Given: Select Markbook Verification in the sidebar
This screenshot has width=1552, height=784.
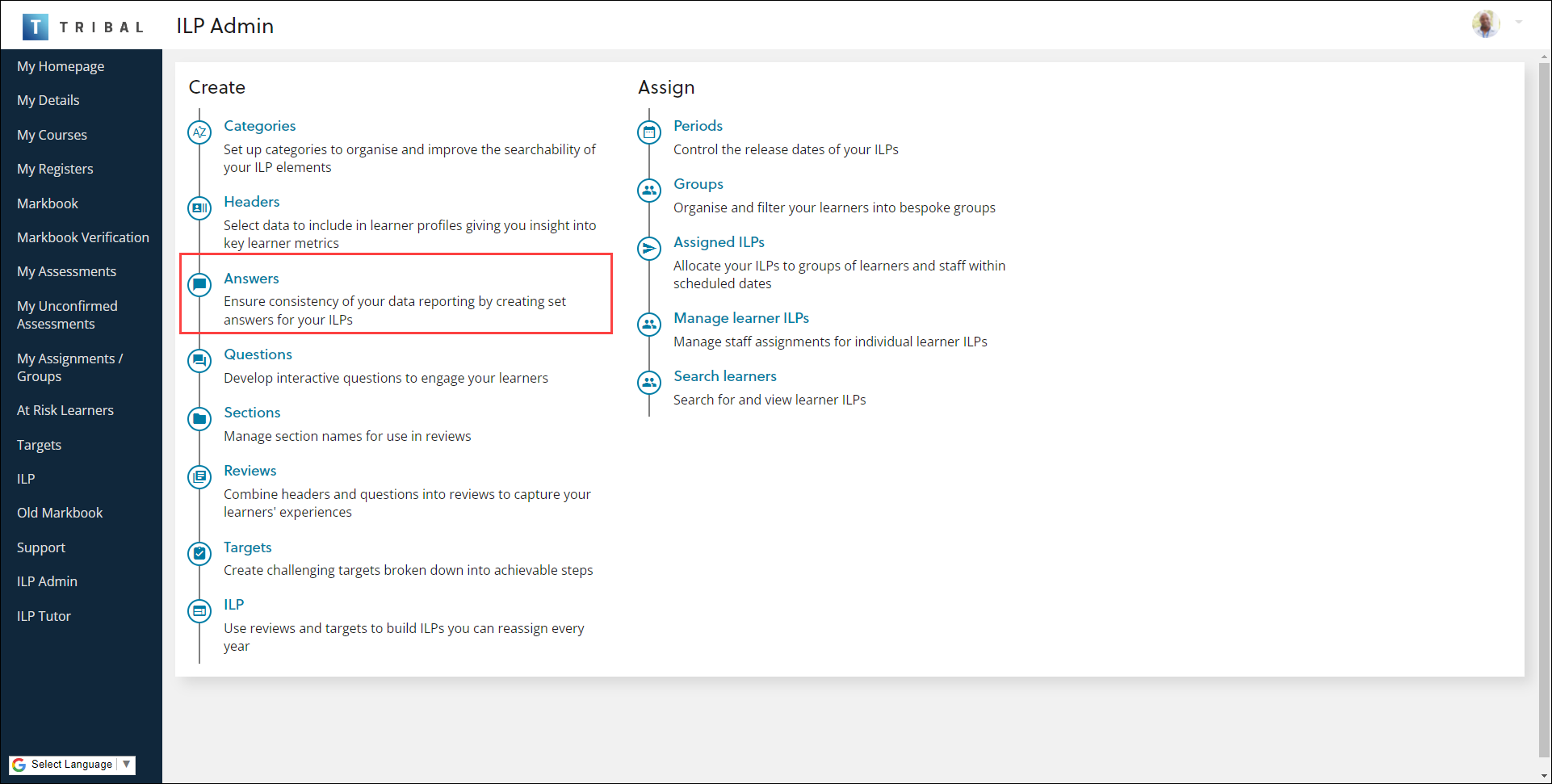Looking at the screenshot, I should (x=82, y=237).
